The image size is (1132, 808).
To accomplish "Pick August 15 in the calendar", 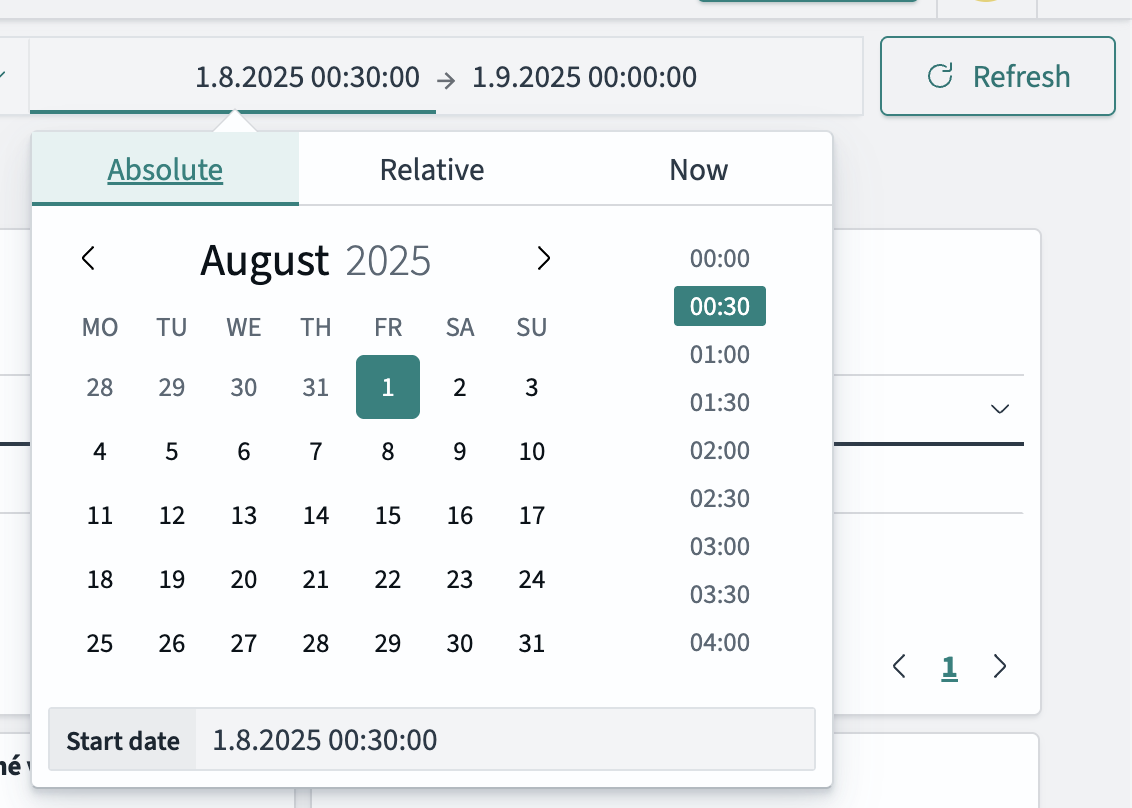I will tap(388, 516).
